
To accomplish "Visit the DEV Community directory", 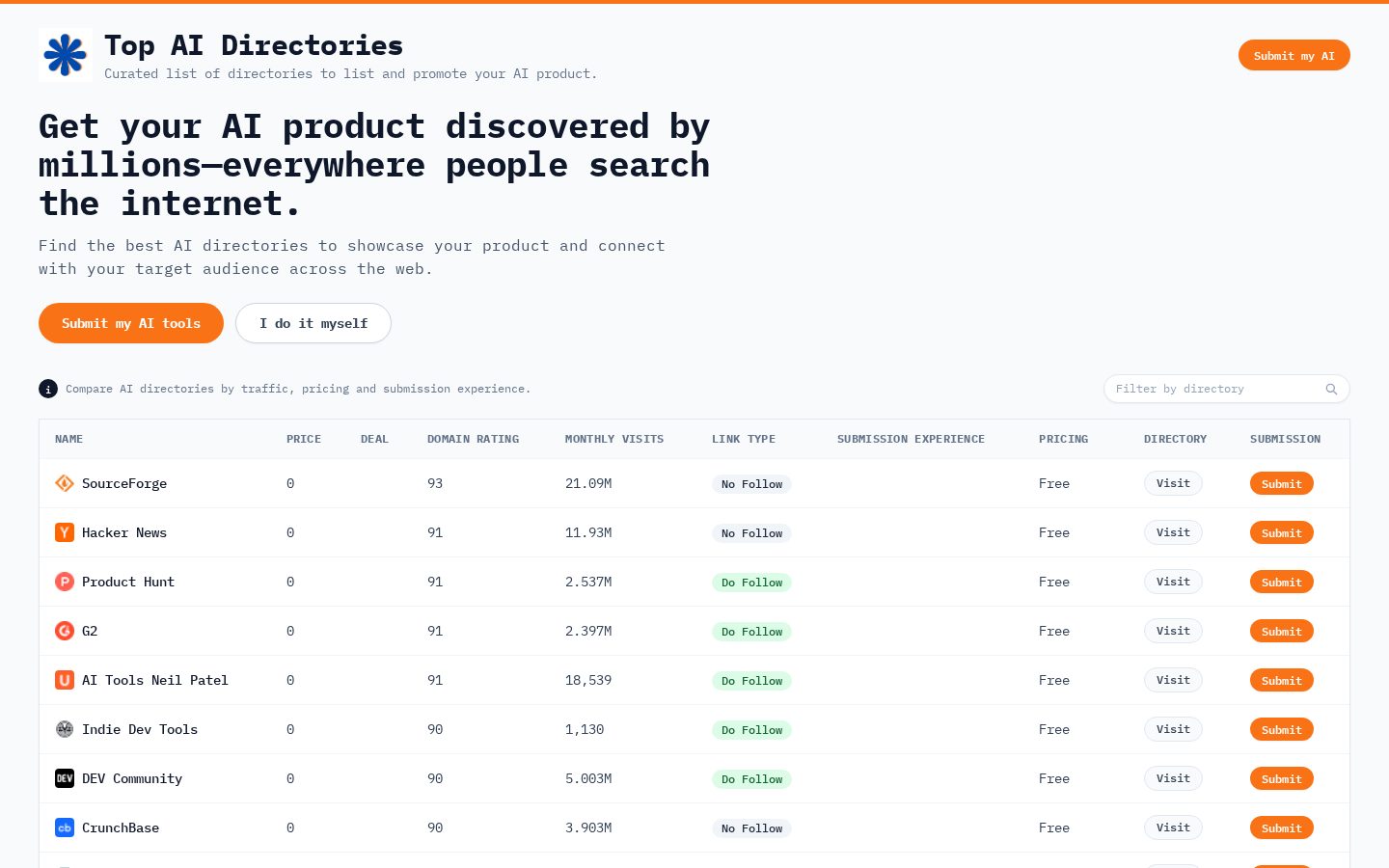I will pyautogui.click(x=1173, y=778).
